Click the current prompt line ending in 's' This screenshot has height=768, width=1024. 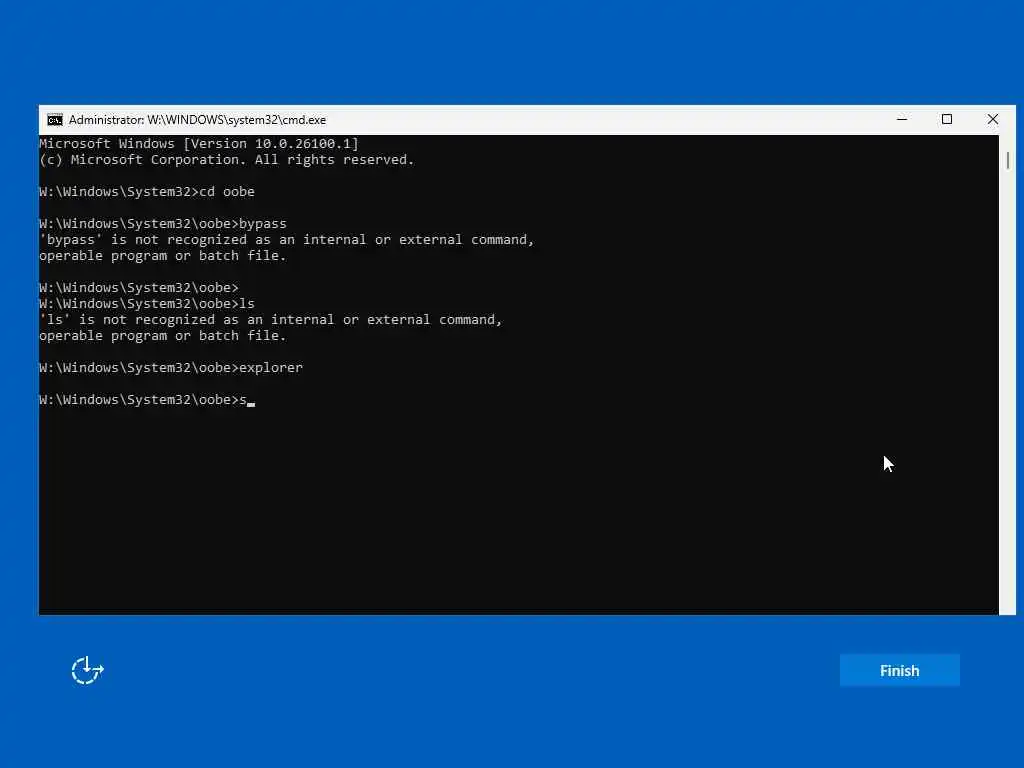pos(147,400)
